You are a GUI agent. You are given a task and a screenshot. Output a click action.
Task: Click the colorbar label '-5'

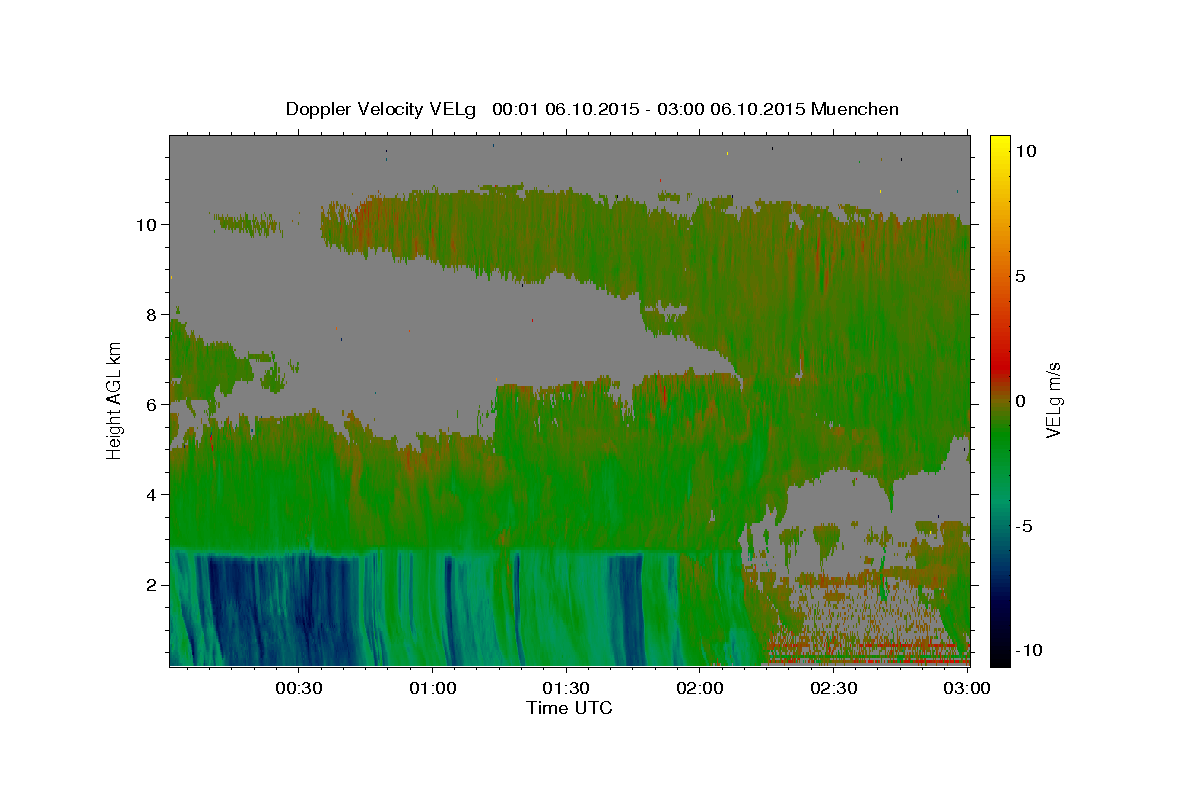(x=1024, y=525)
